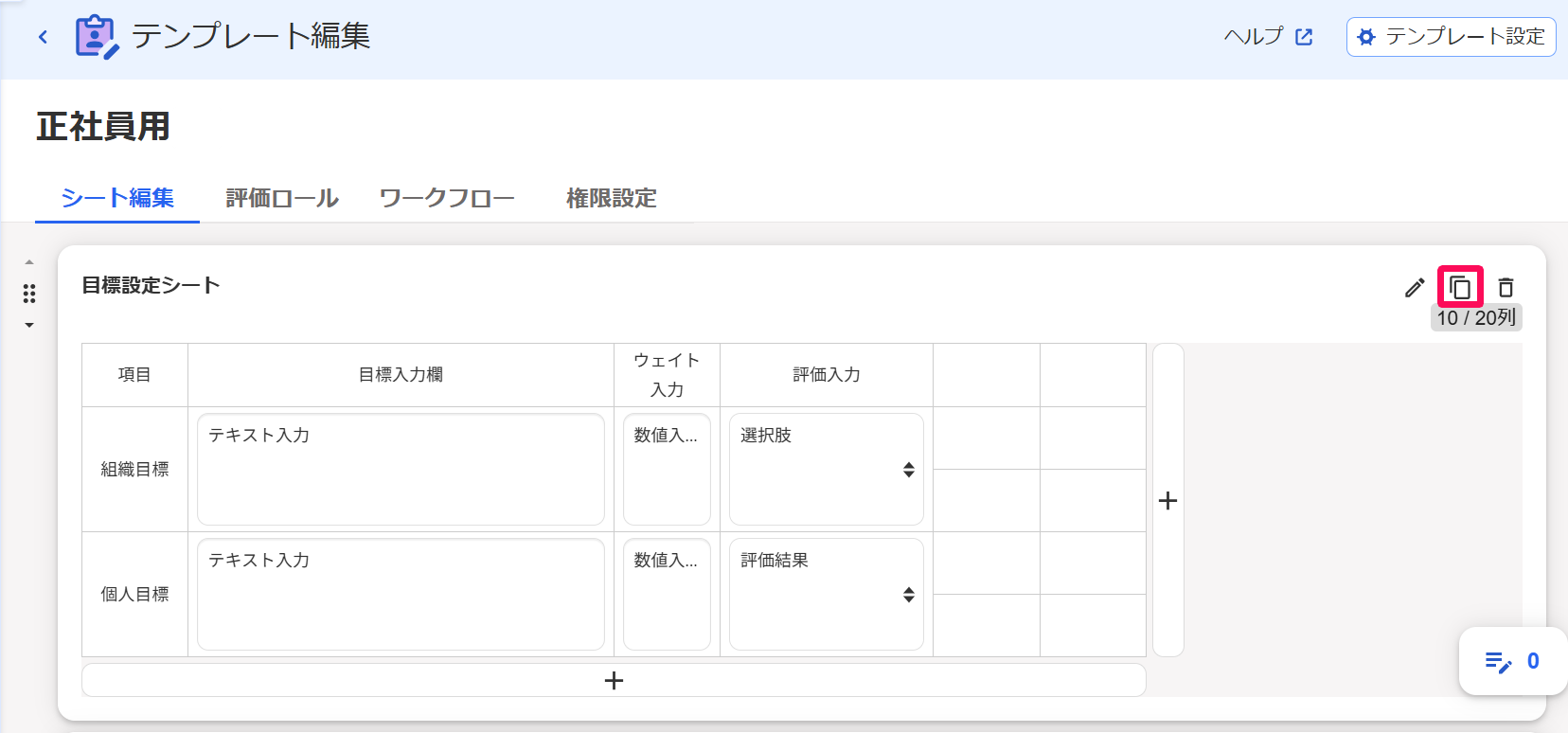This screenshot has height=733, width=1568.
Task: Switch to the 評価ロール tab
Action: point(282,198)
